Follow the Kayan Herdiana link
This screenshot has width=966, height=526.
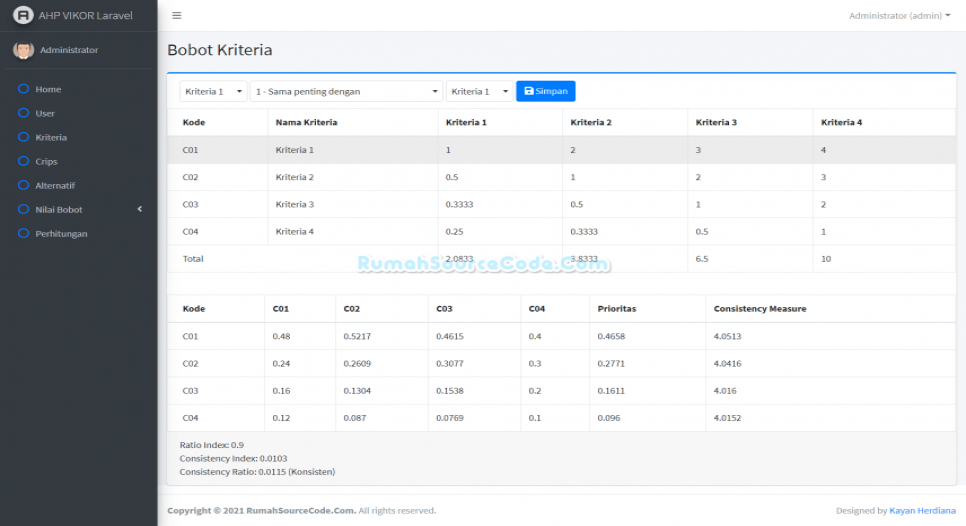[922, 510]
